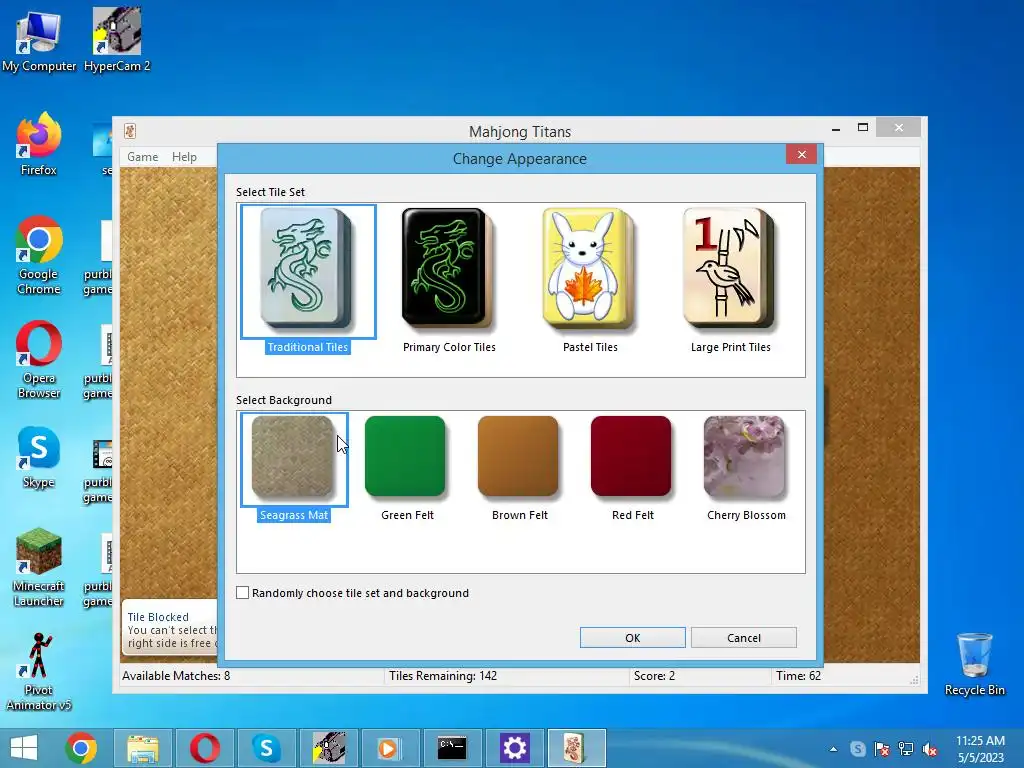Click the Cherry Blossom label
The width and height of the screenshot is (1024, 768).
pyautogui.click(x=746, y=515)
